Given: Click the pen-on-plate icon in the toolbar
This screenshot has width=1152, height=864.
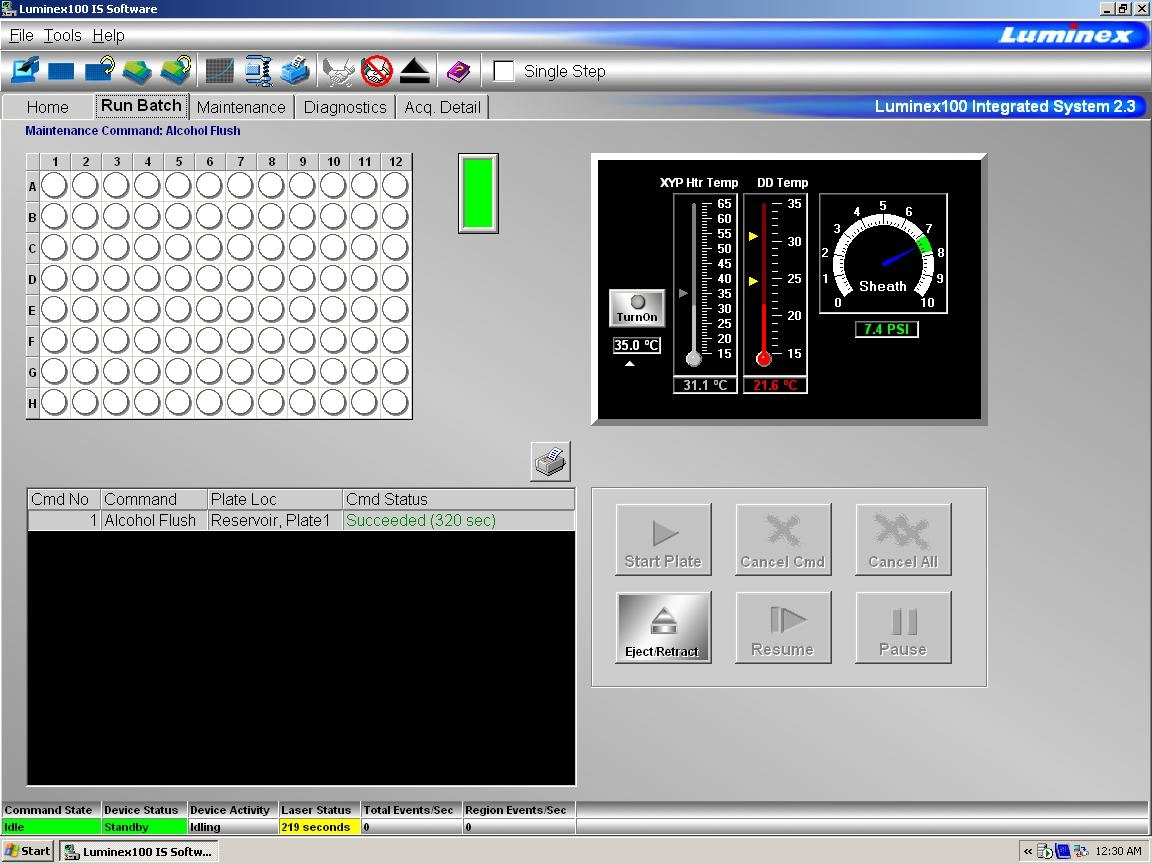Looking at the screenshot, I should coord(26,71).
